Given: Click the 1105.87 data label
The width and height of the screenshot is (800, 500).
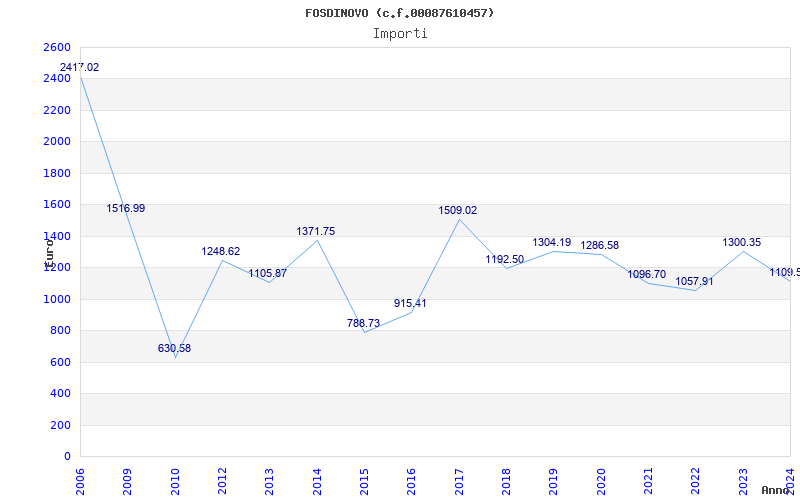Looking at the screenshot, I should pos(267,273).
